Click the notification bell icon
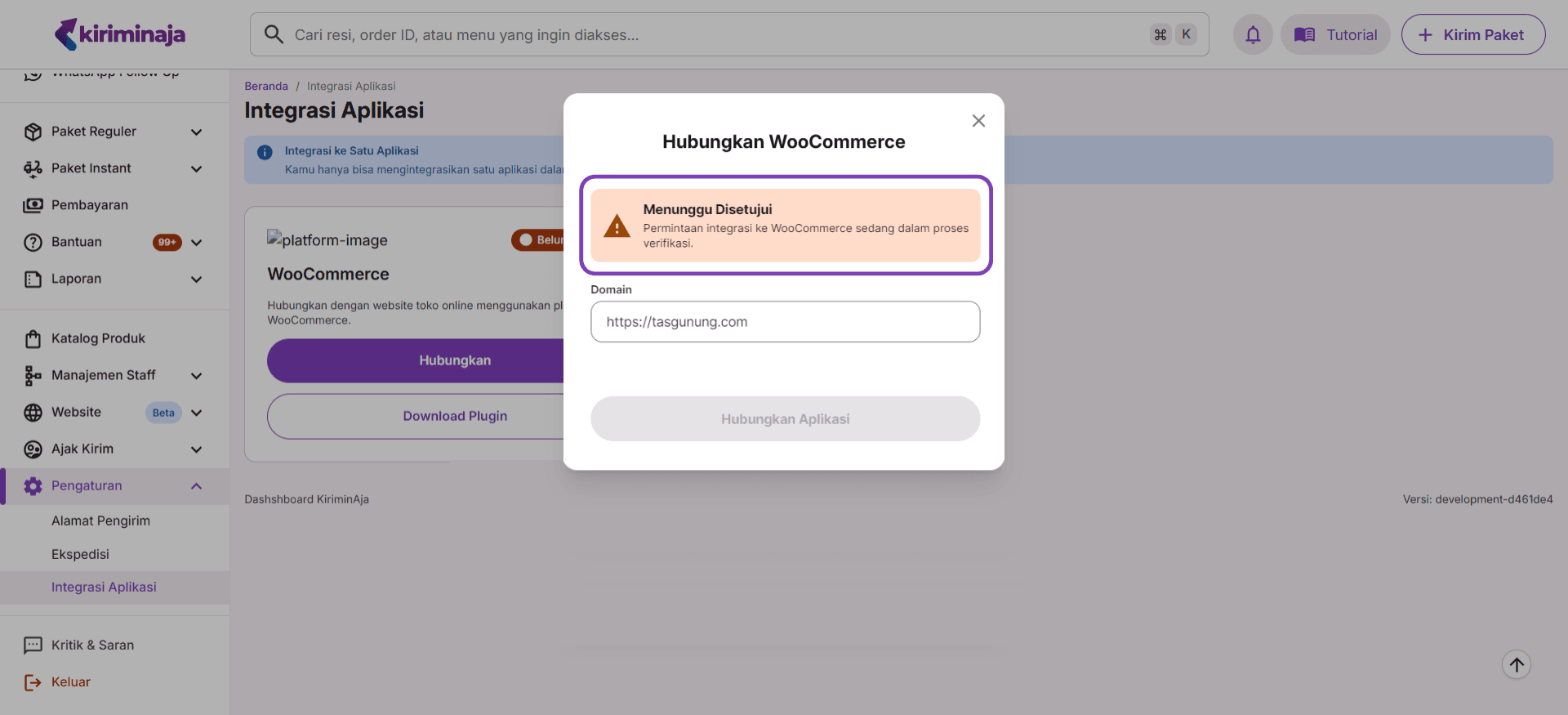 tap(1253, 35)
